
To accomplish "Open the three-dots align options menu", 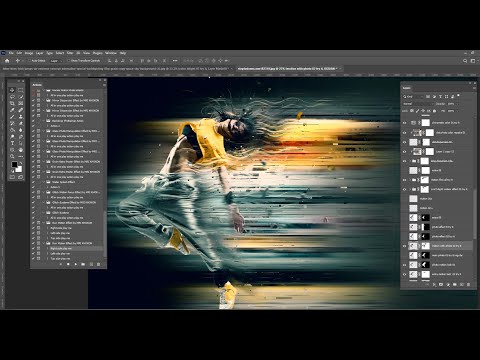I will point(175,61).
